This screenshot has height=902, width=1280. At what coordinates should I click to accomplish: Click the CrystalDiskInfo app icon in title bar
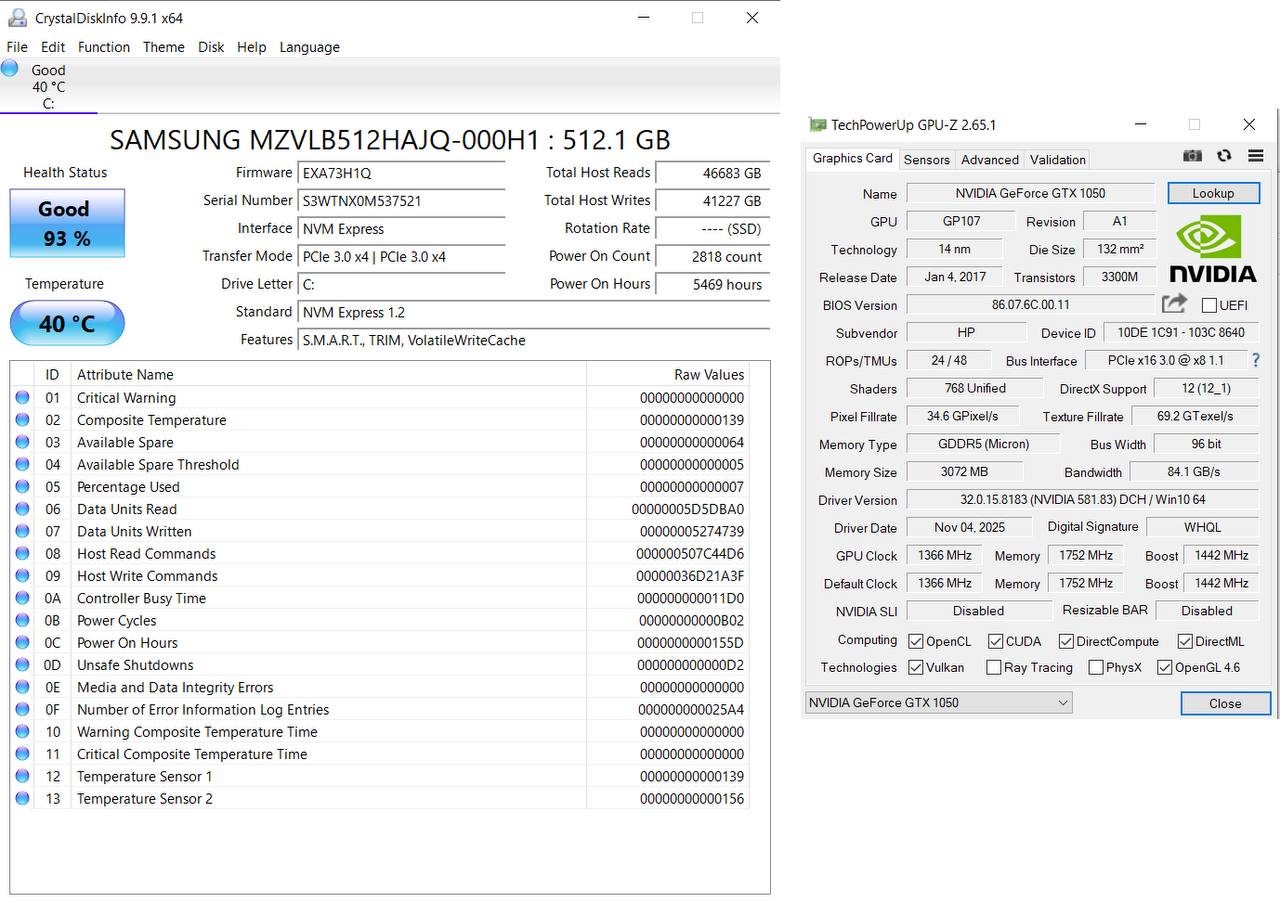[x=17, y=17]
